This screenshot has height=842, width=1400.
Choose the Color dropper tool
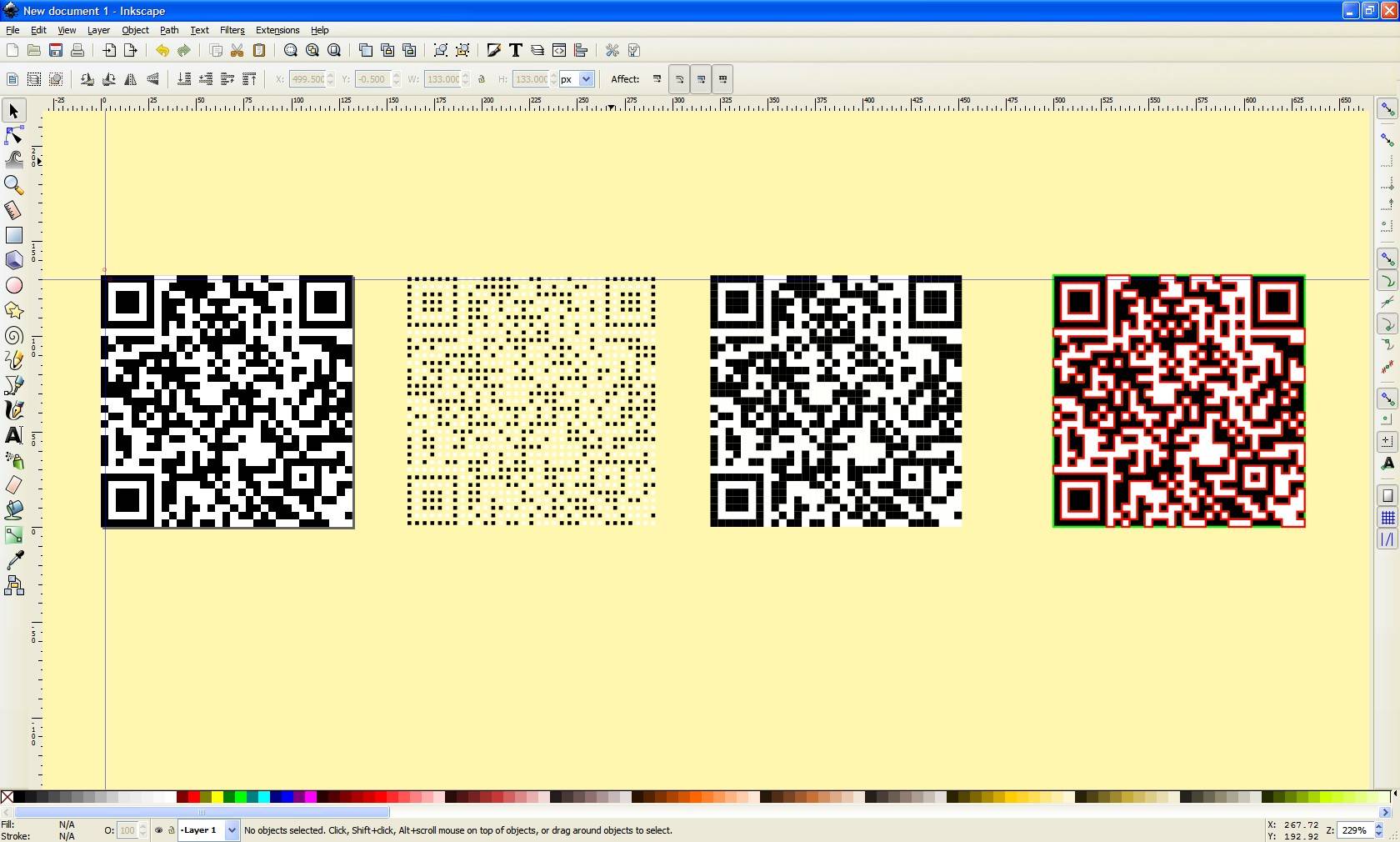tap(14, 561)
